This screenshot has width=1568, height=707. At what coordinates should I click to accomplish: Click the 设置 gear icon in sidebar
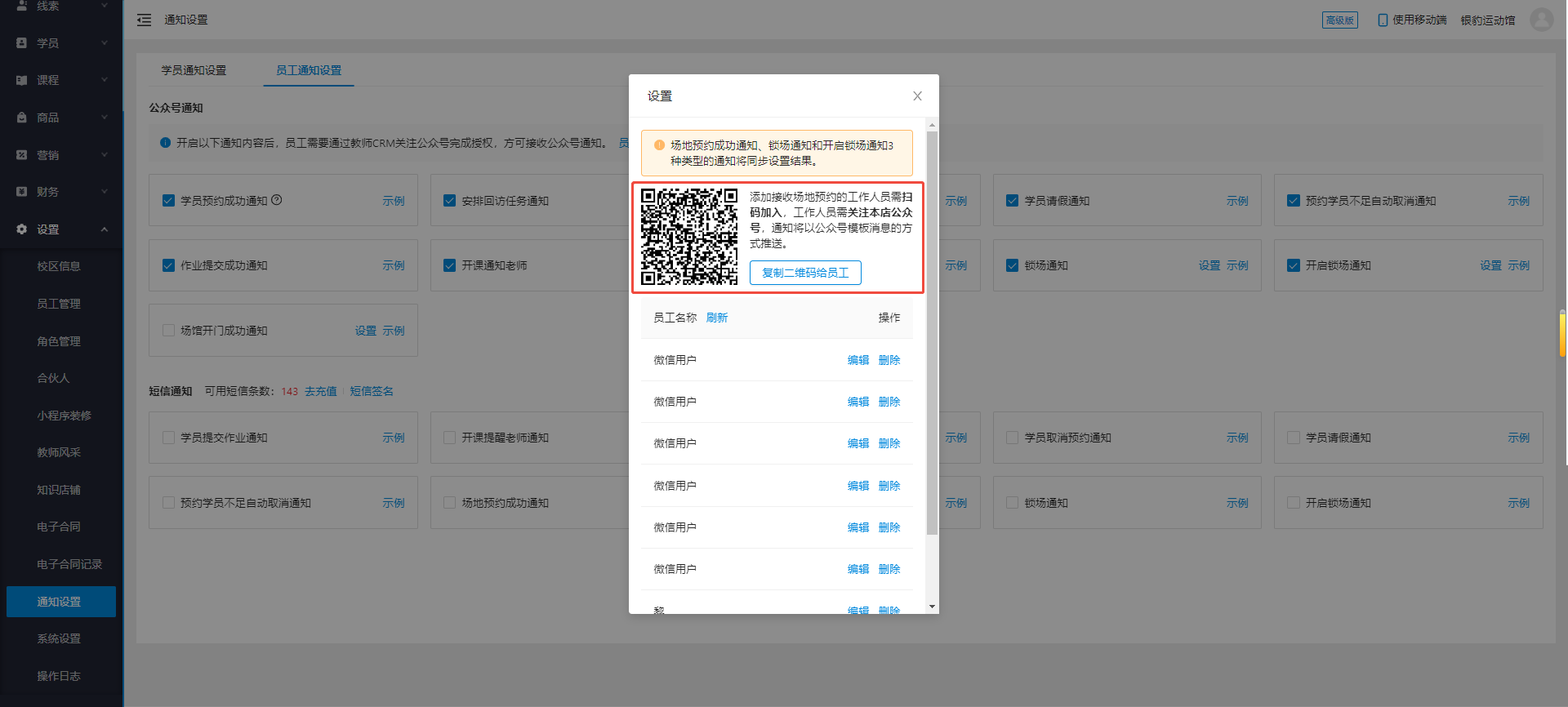point(22,229)
